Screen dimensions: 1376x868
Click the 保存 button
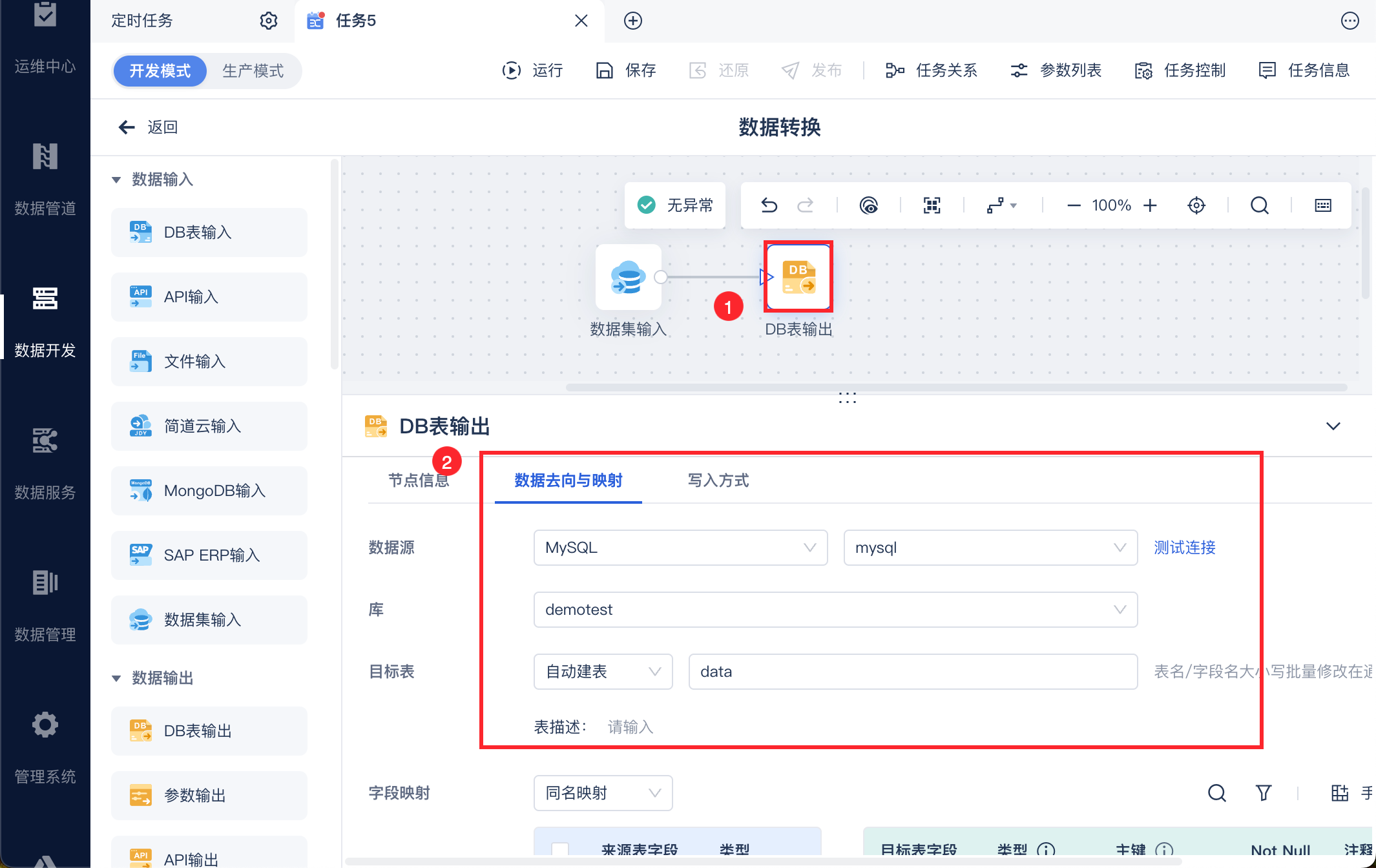(x=625, y=70)
